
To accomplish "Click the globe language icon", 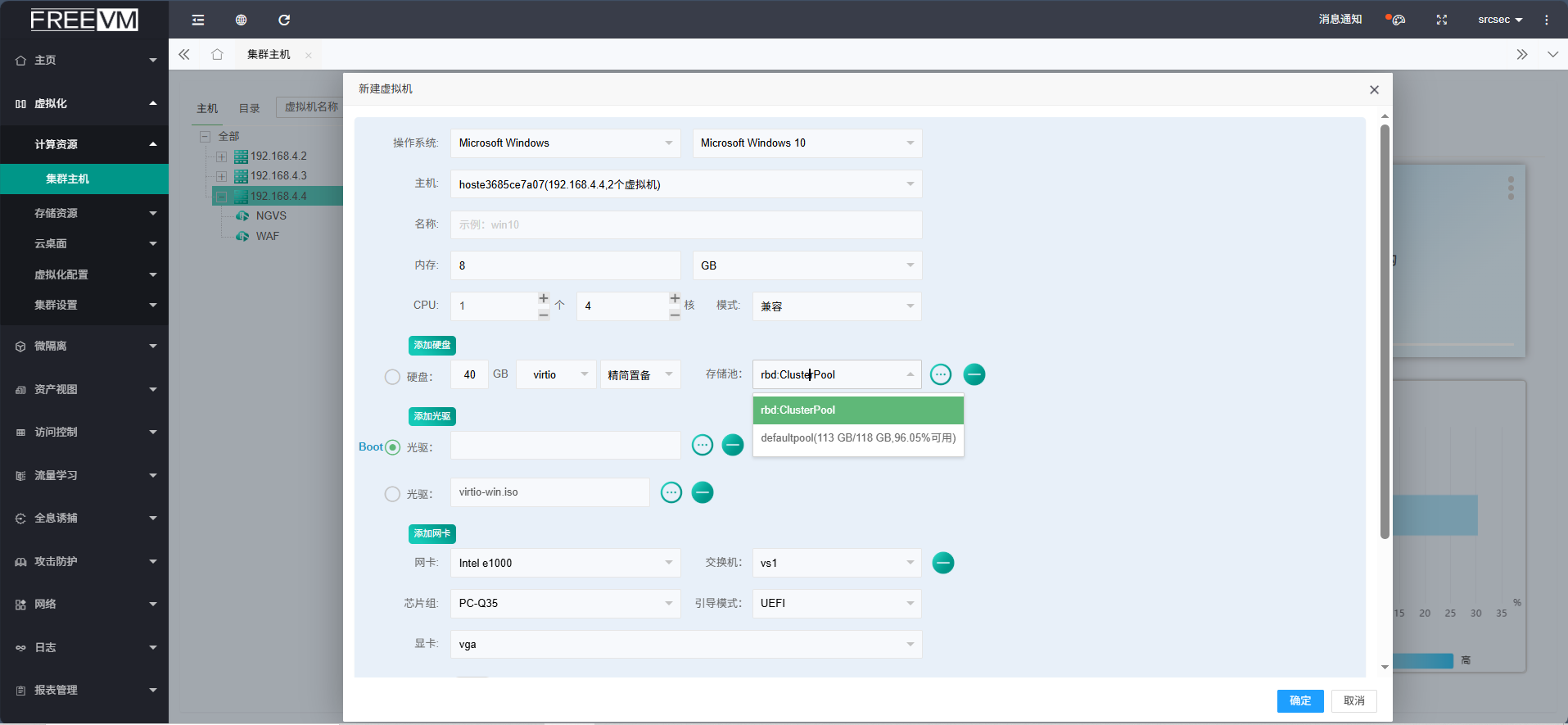I will coord(241,20).
